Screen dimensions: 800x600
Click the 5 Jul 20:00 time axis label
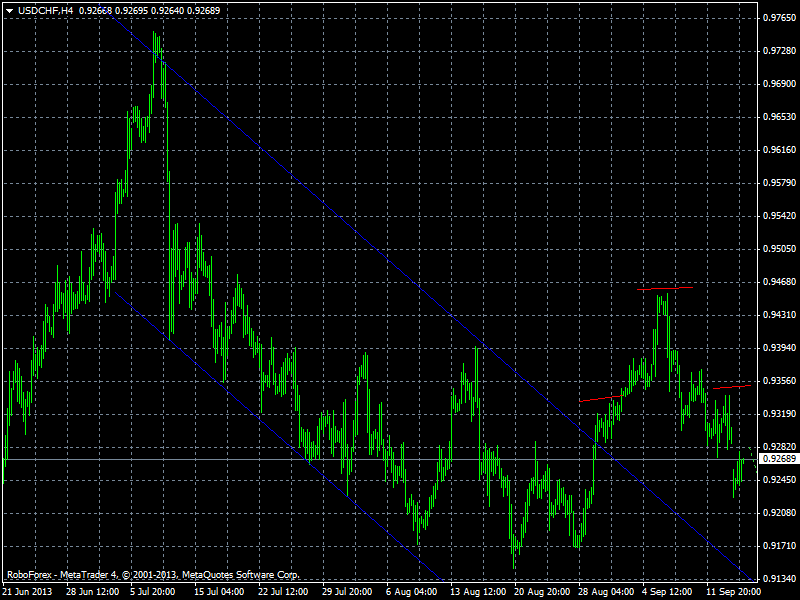153,592
